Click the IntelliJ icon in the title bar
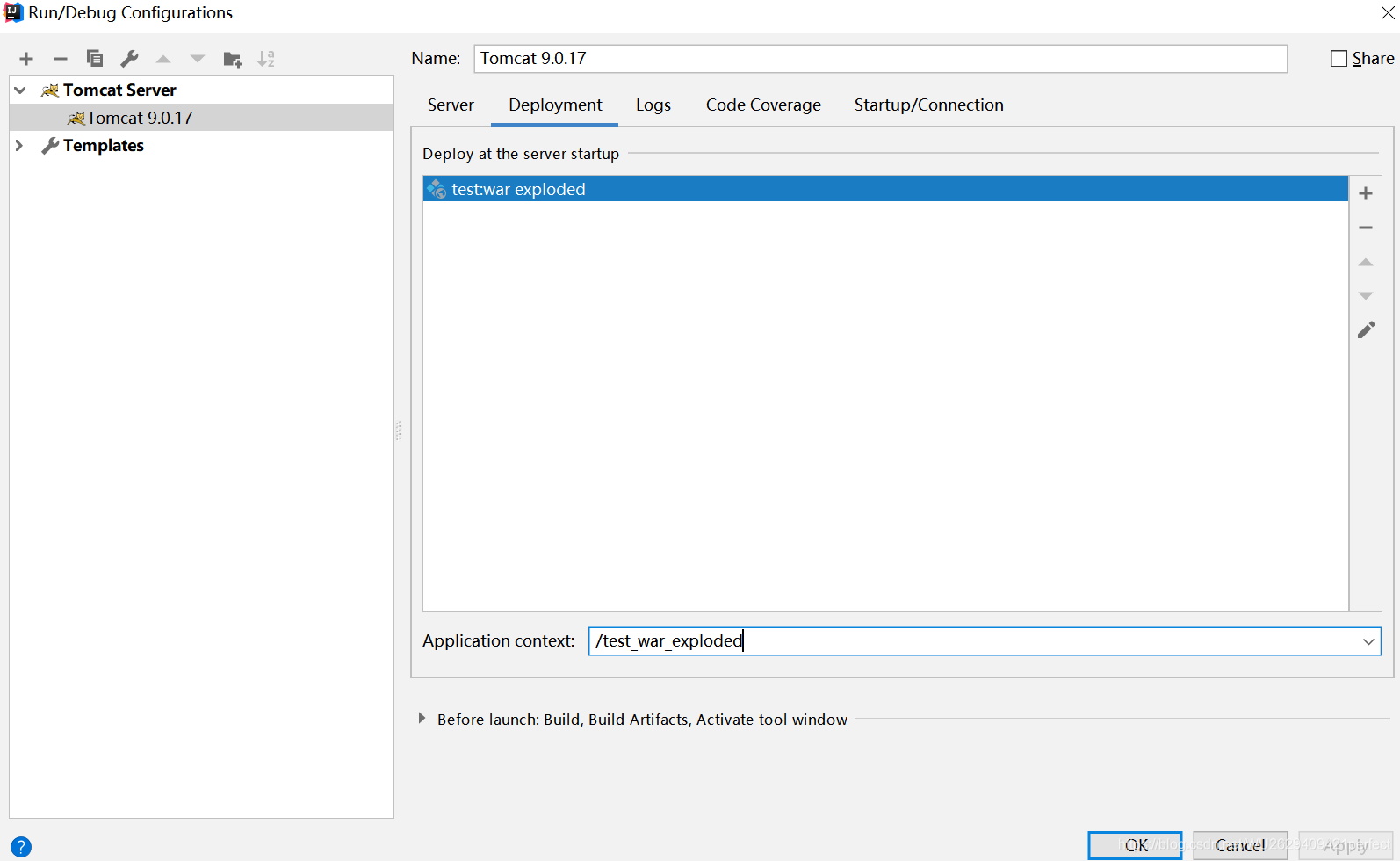 tap(13, 12)
